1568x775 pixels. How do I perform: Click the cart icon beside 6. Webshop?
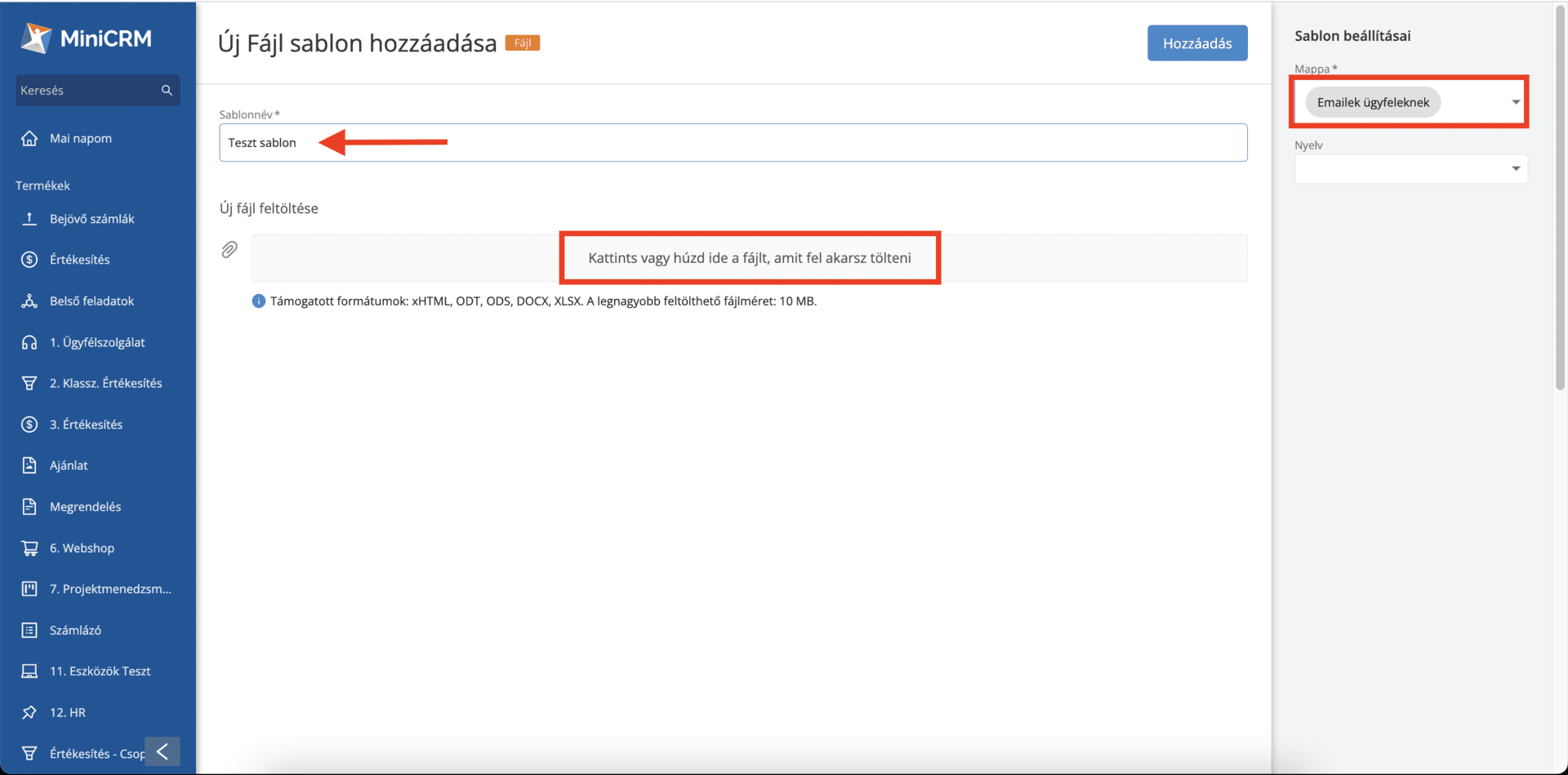click(x=29, y=547)
